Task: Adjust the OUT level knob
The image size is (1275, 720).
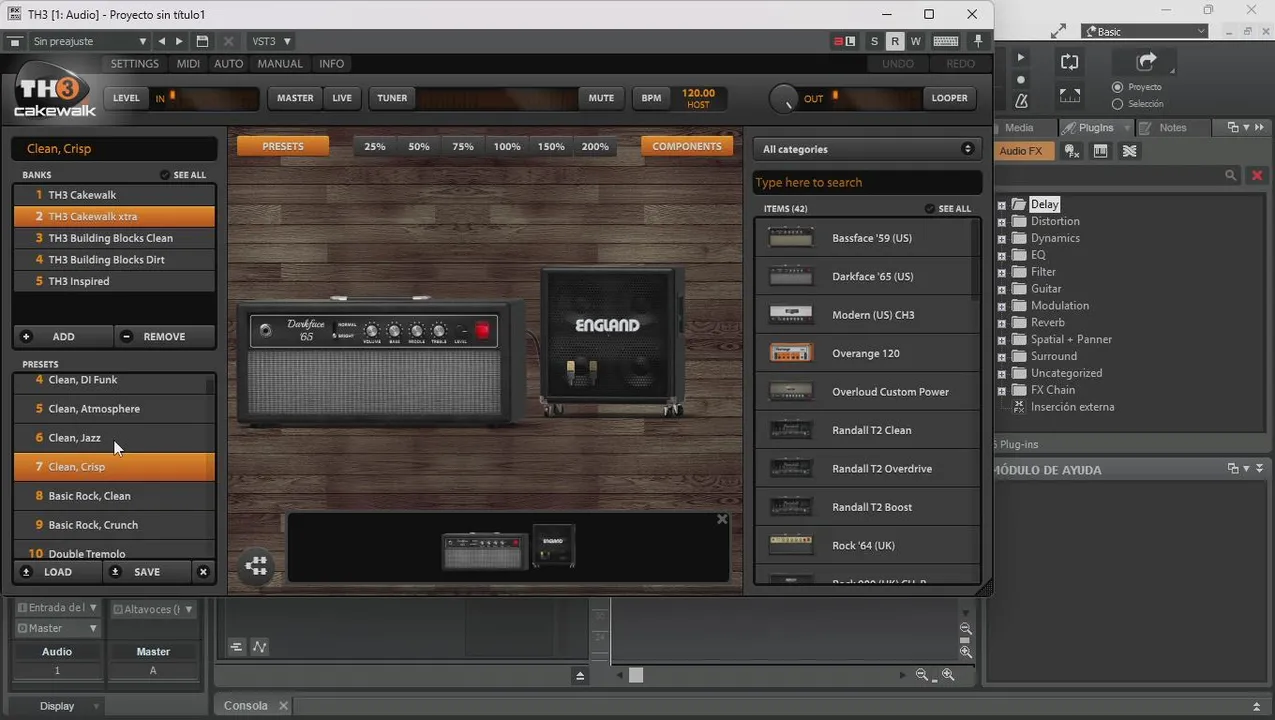Action: [784, 98]
